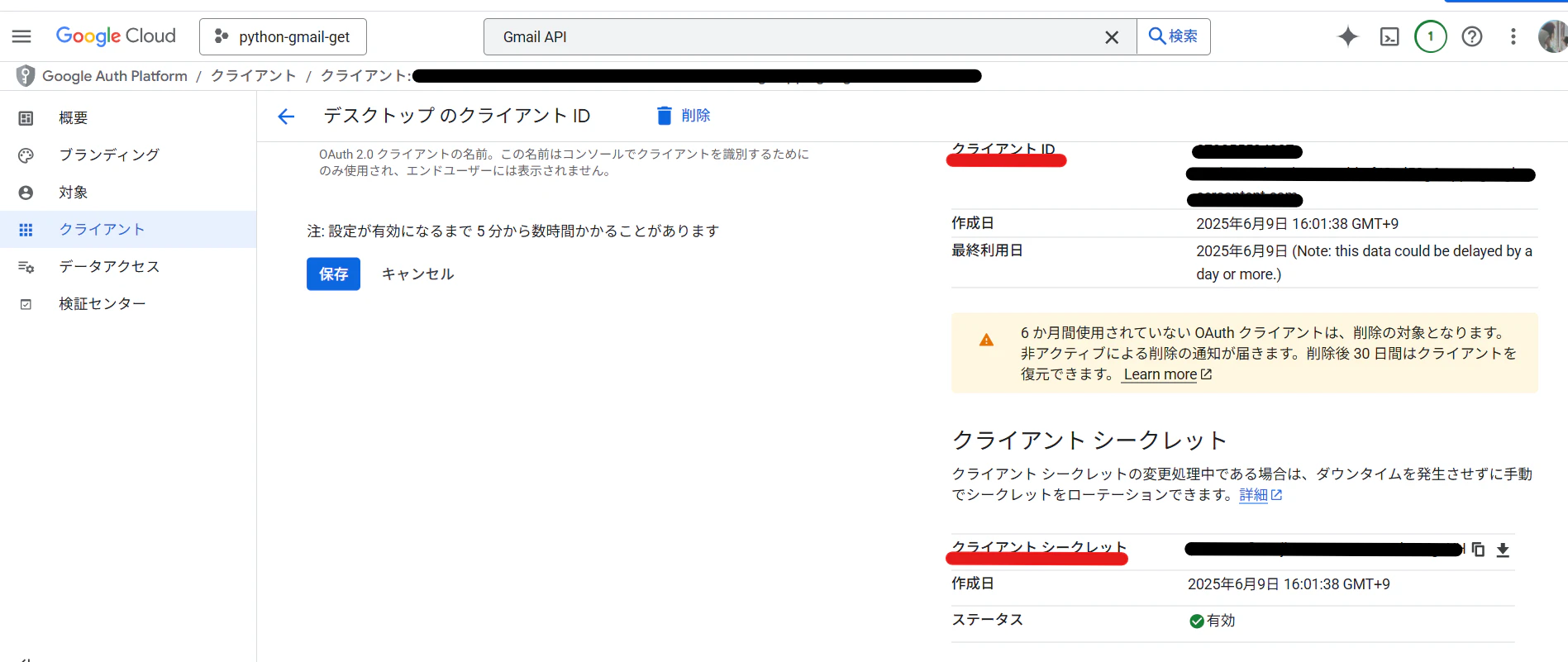Save changes with the 保存 button
Screen dimensions: 1568x662
[x=333, y=274]
